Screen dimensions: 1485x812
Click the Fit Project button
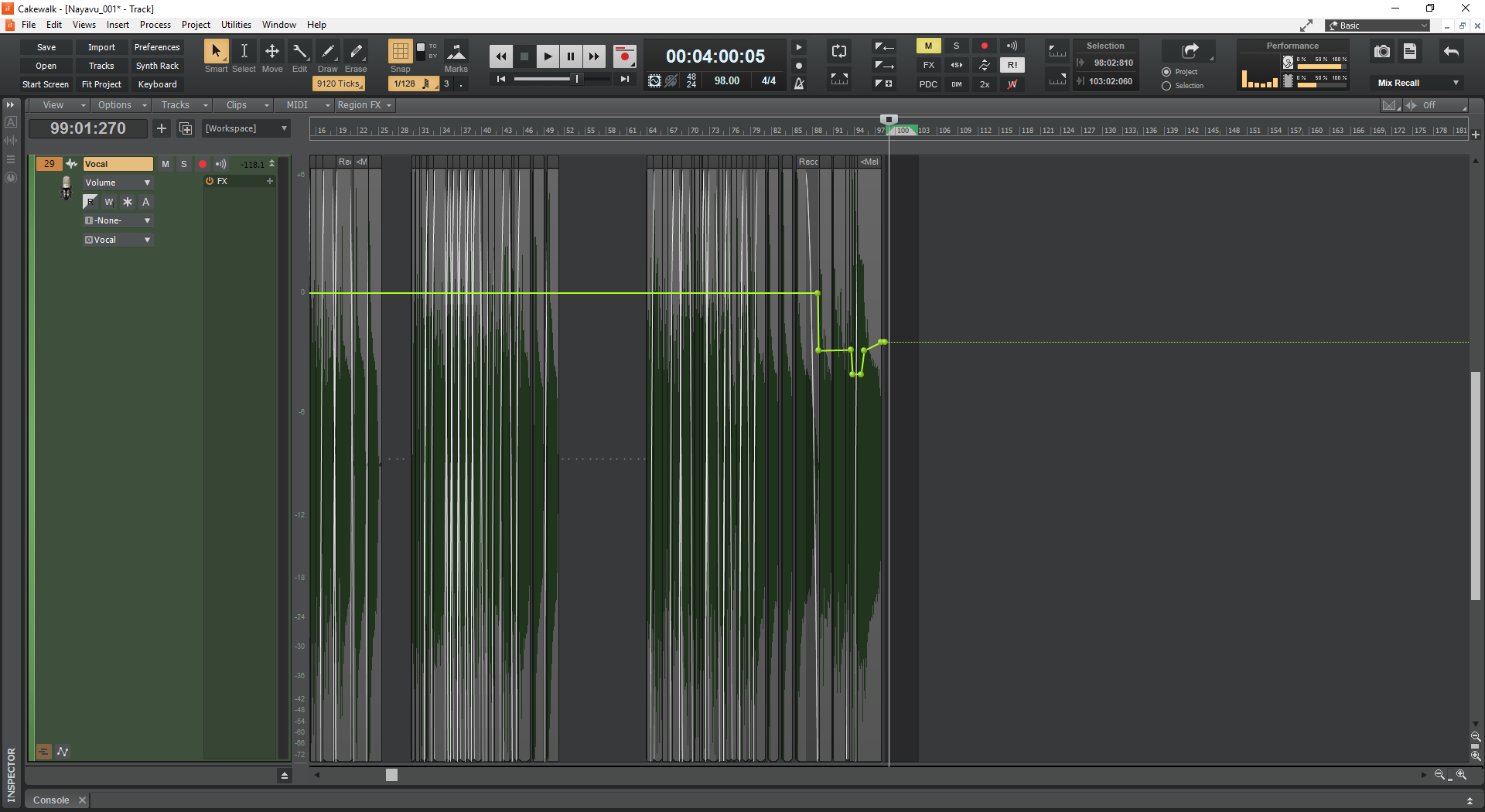click(x=101, y=84)
